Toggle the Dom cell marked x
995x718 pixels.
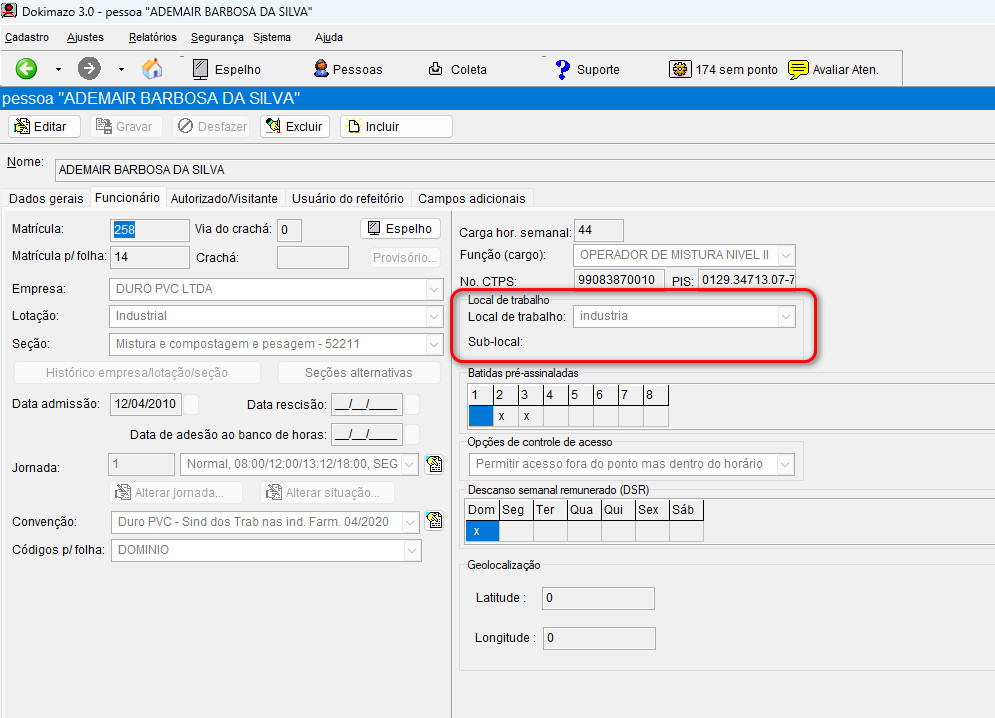[x=481, y=531]
